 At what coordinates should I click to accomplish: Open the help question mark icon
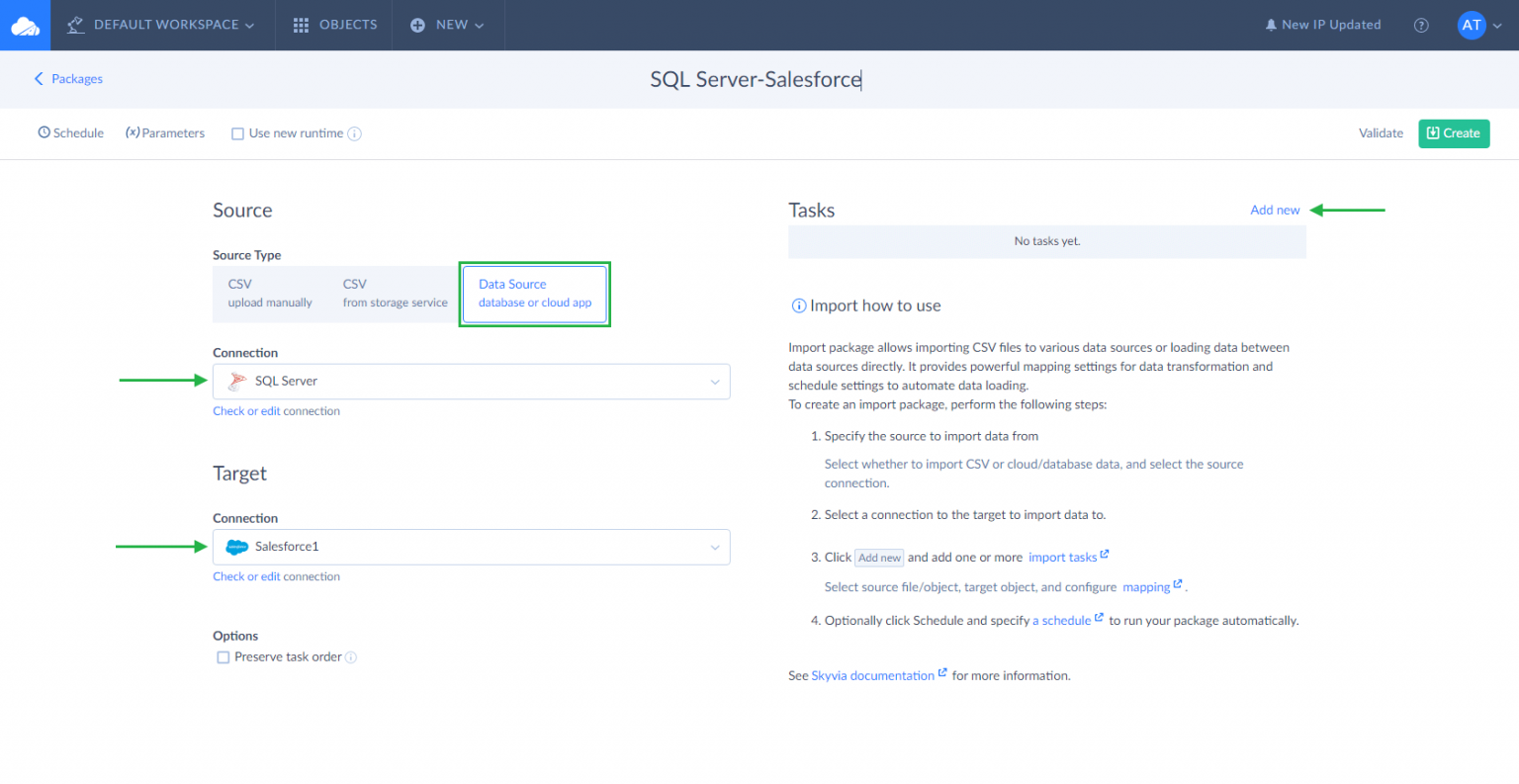[1421, 26]
